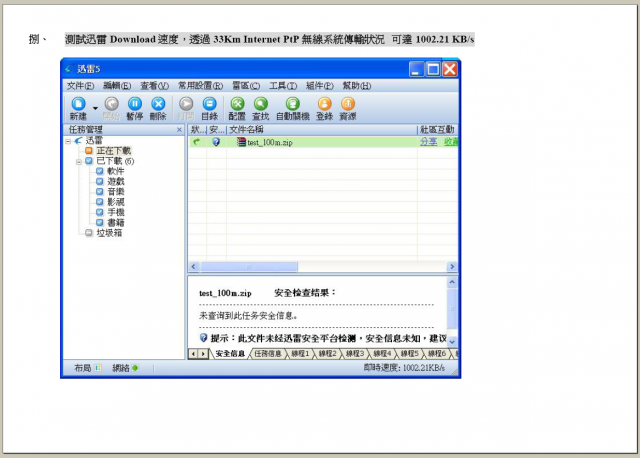Switch to the 線程2 tab
640x458 pixels.
click(x=327, y=354)
